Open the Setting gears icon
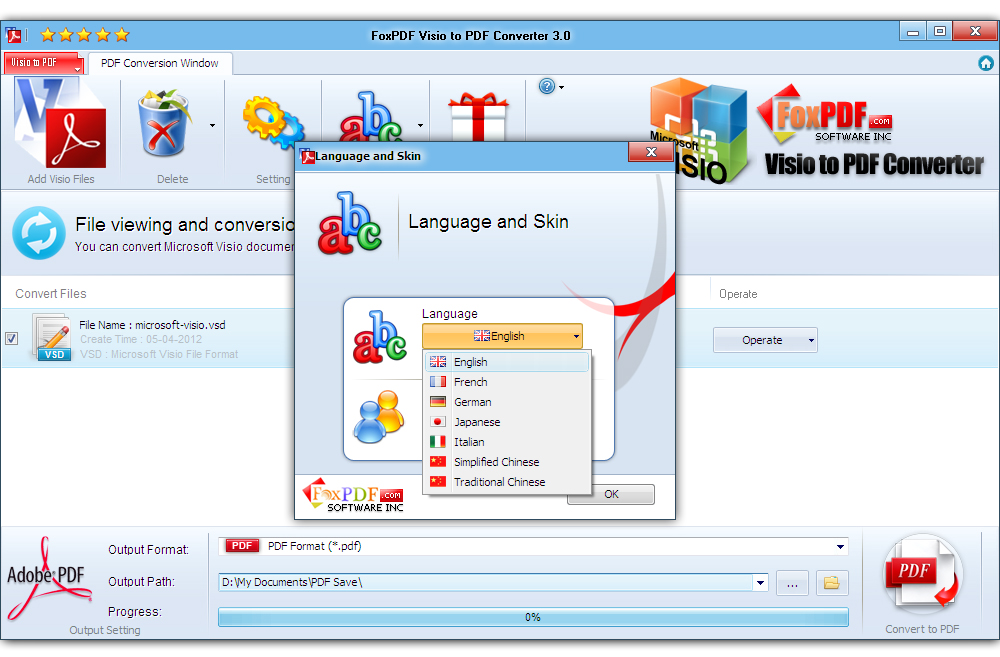The width and height of the screenshot is (1000, 657). coord(274,121)
